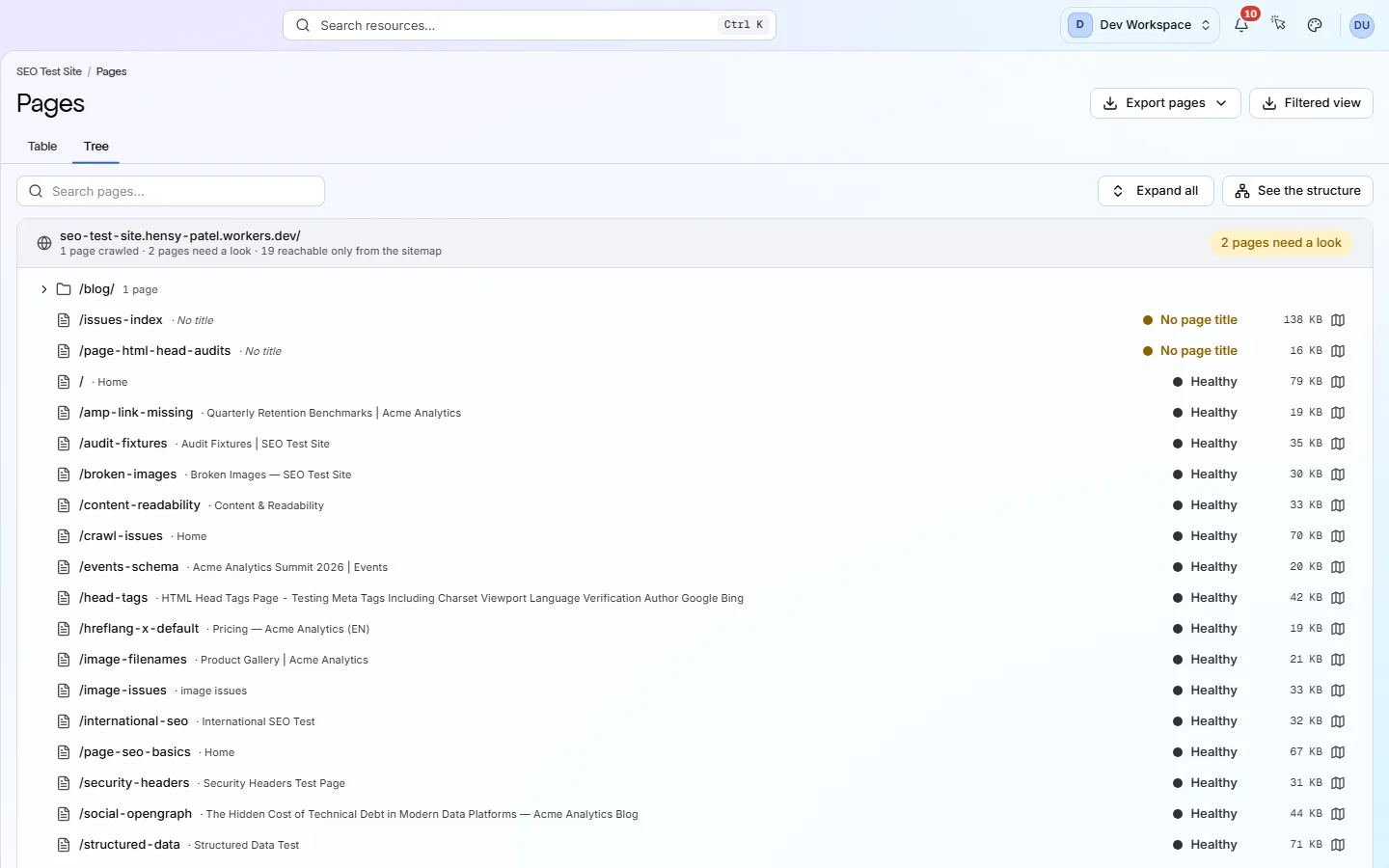The width and height of the screenshot is (1389, 868).
Task: Open the Dev Workspace switcher dropdown
Action: coord(1139,25)
